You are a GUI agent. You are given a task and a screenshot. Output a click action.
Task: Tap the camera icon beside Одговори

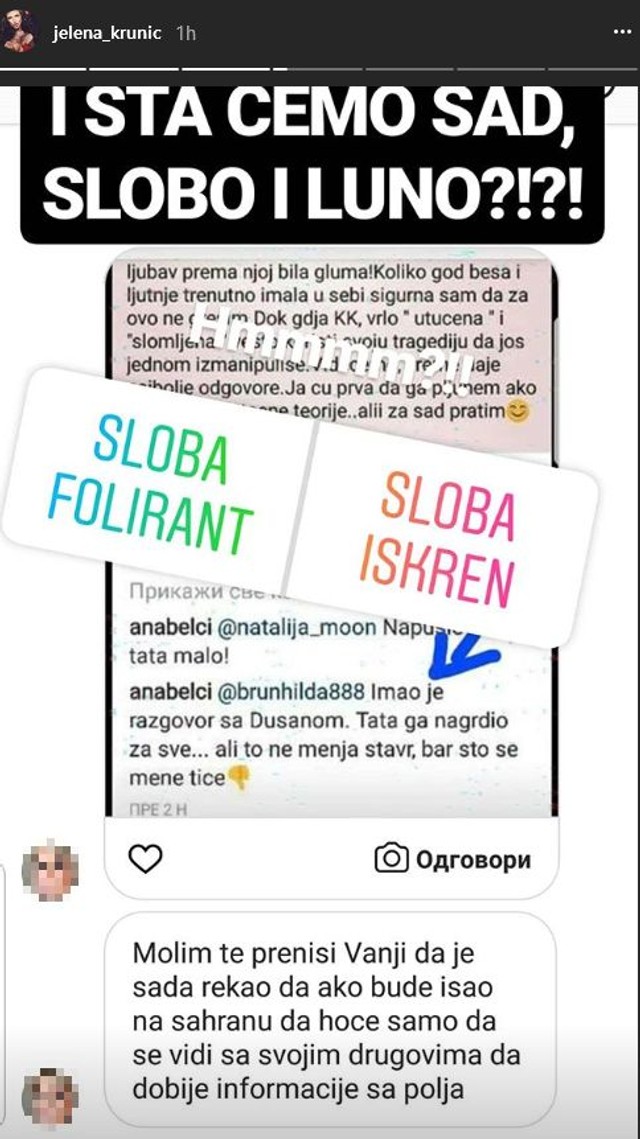pos(392,859)
